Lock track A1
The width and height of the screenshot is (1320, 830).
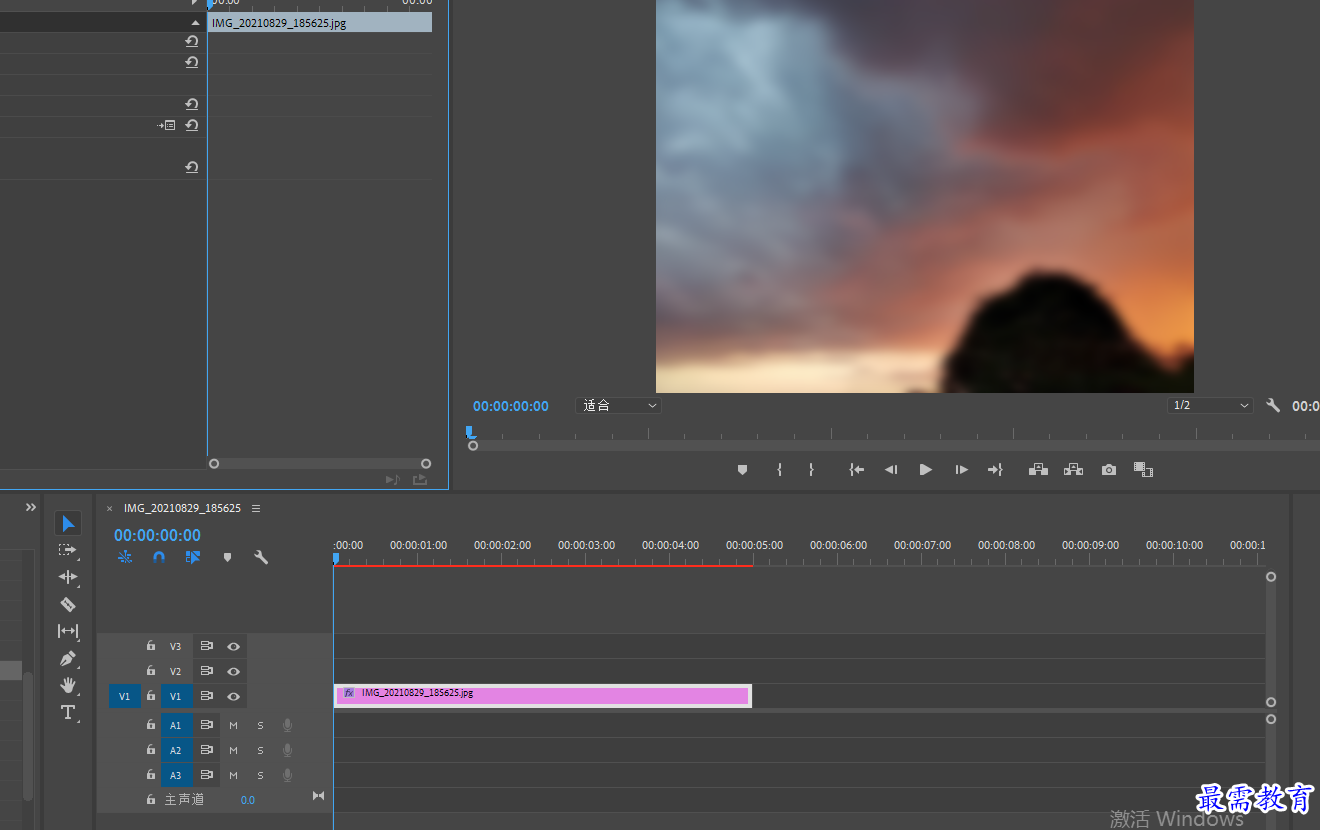click(151, 725)
